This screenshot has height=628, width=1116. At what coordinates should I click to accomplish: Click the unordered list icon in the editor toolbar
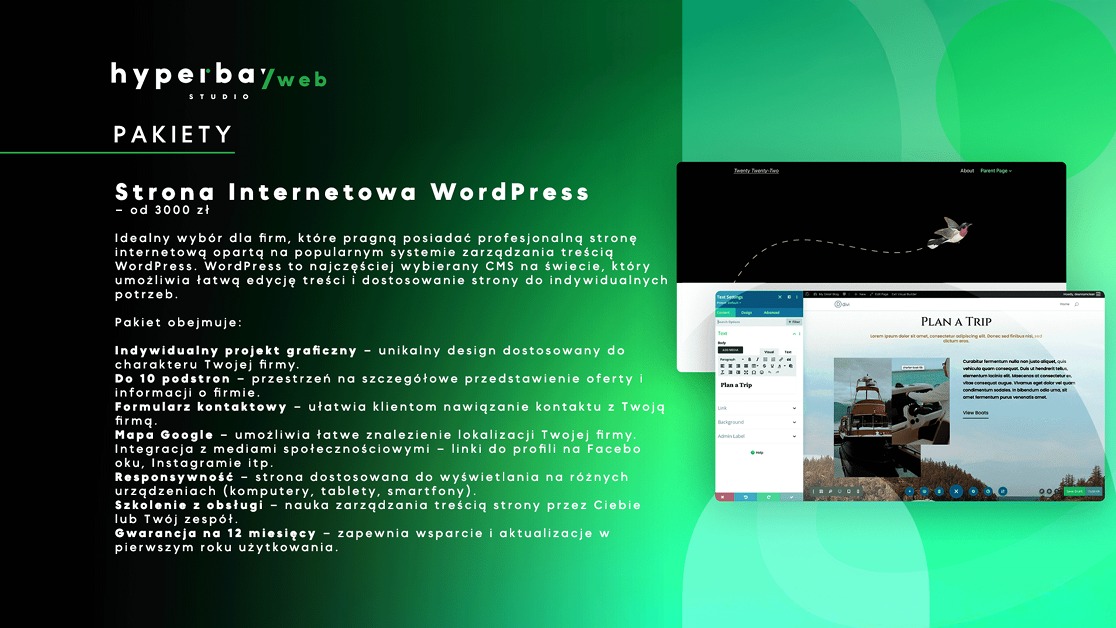pos(765,360)
